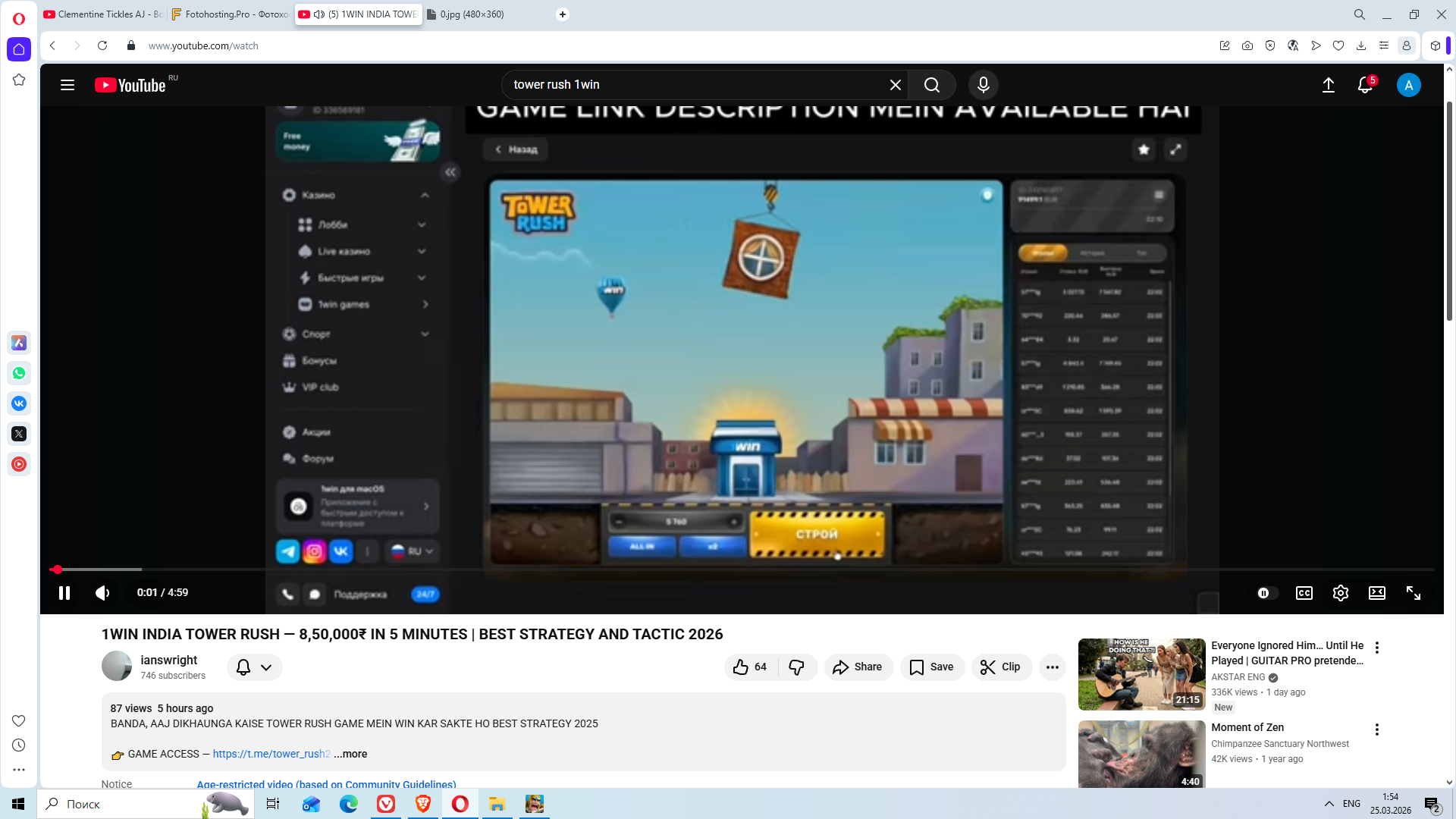Click the create upload icon

point(1328,85)
